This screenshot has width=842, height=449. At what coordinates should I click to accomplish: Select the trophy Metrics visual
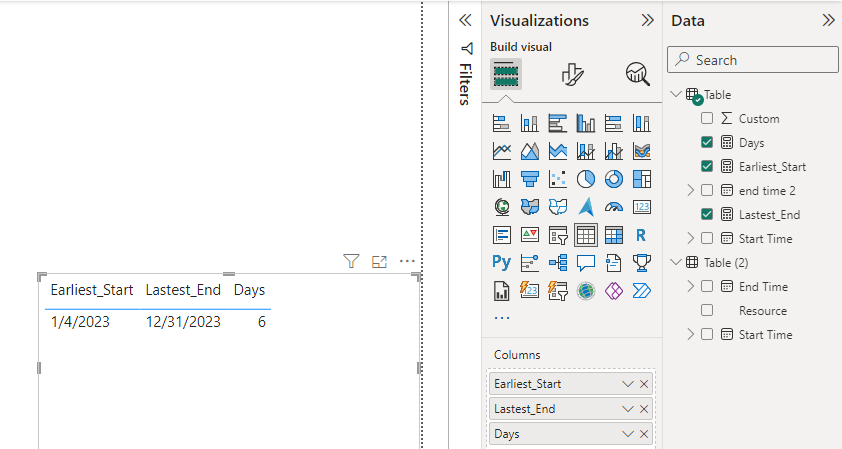(642, 263)
